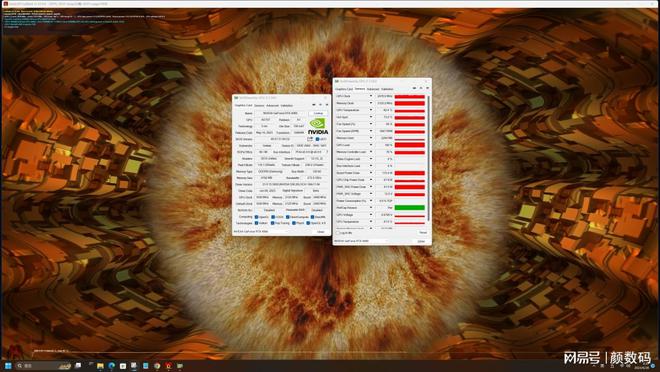
Task: Enable the Log to file checkbox
Action: pyautogui.click(x=338, y=233)
